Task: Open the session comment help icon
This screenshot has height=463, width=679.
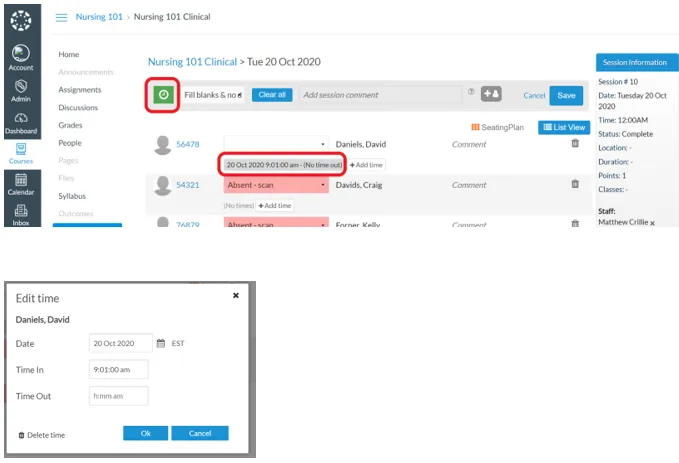Action: pos(471,91)
